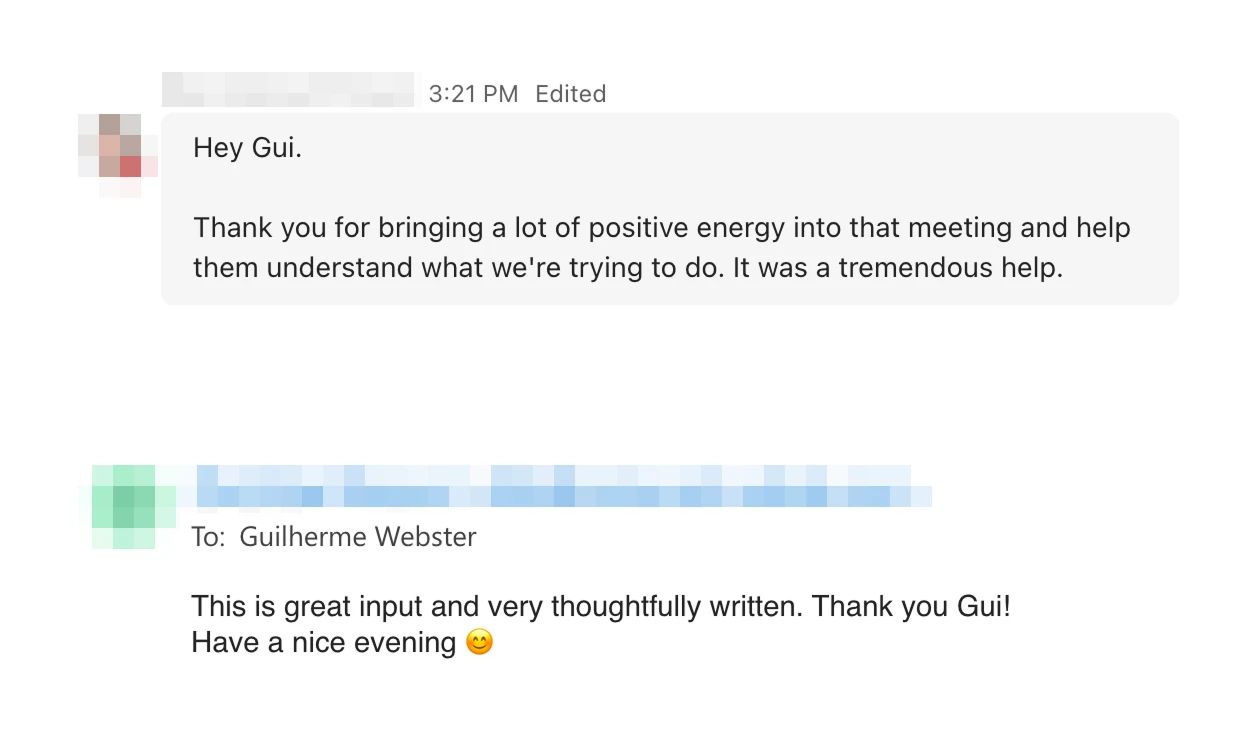Click the "Hey Gui." greeting in the bubble
This screenshot has height=745, width=1256.
pyautogui.click(x=247, y=148)
